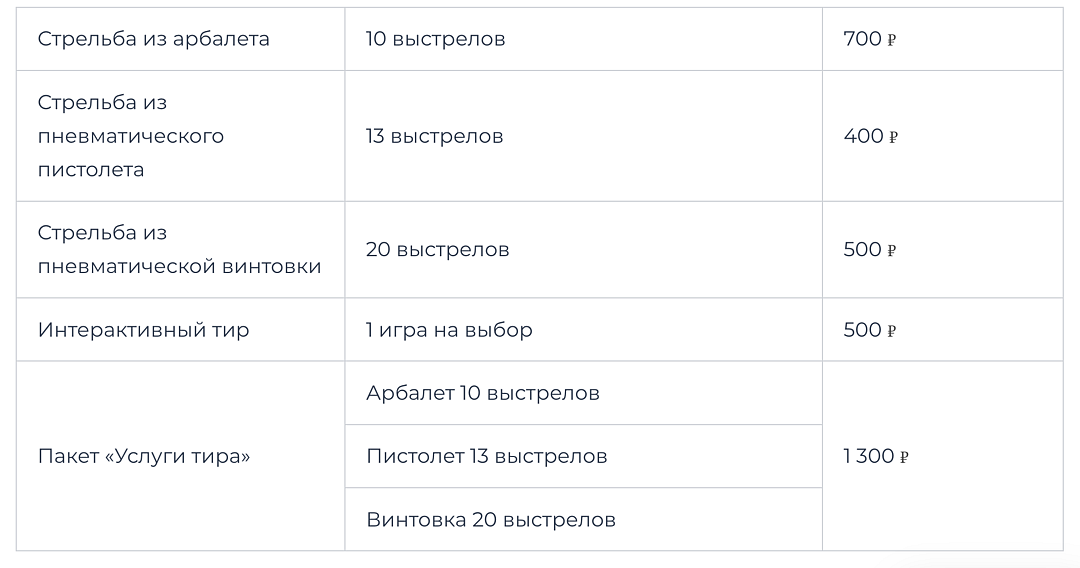
Task: Select the "Интерактивный тир" service cell
Action: click(143, 330)
